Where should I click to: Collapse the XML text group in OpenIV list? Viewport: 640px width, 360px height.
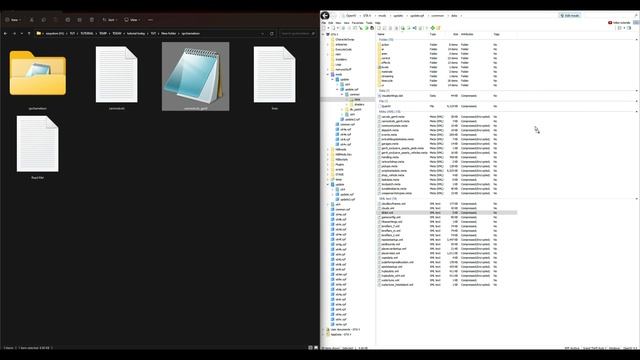pos(637,199)
